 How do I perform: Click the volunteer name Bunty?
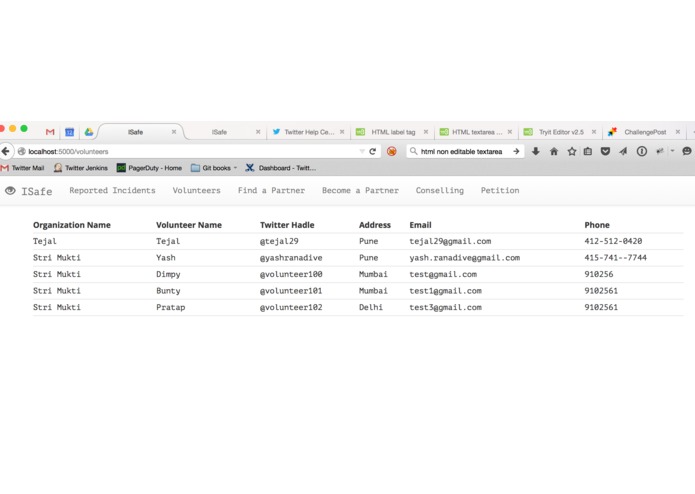click(168, 291)
